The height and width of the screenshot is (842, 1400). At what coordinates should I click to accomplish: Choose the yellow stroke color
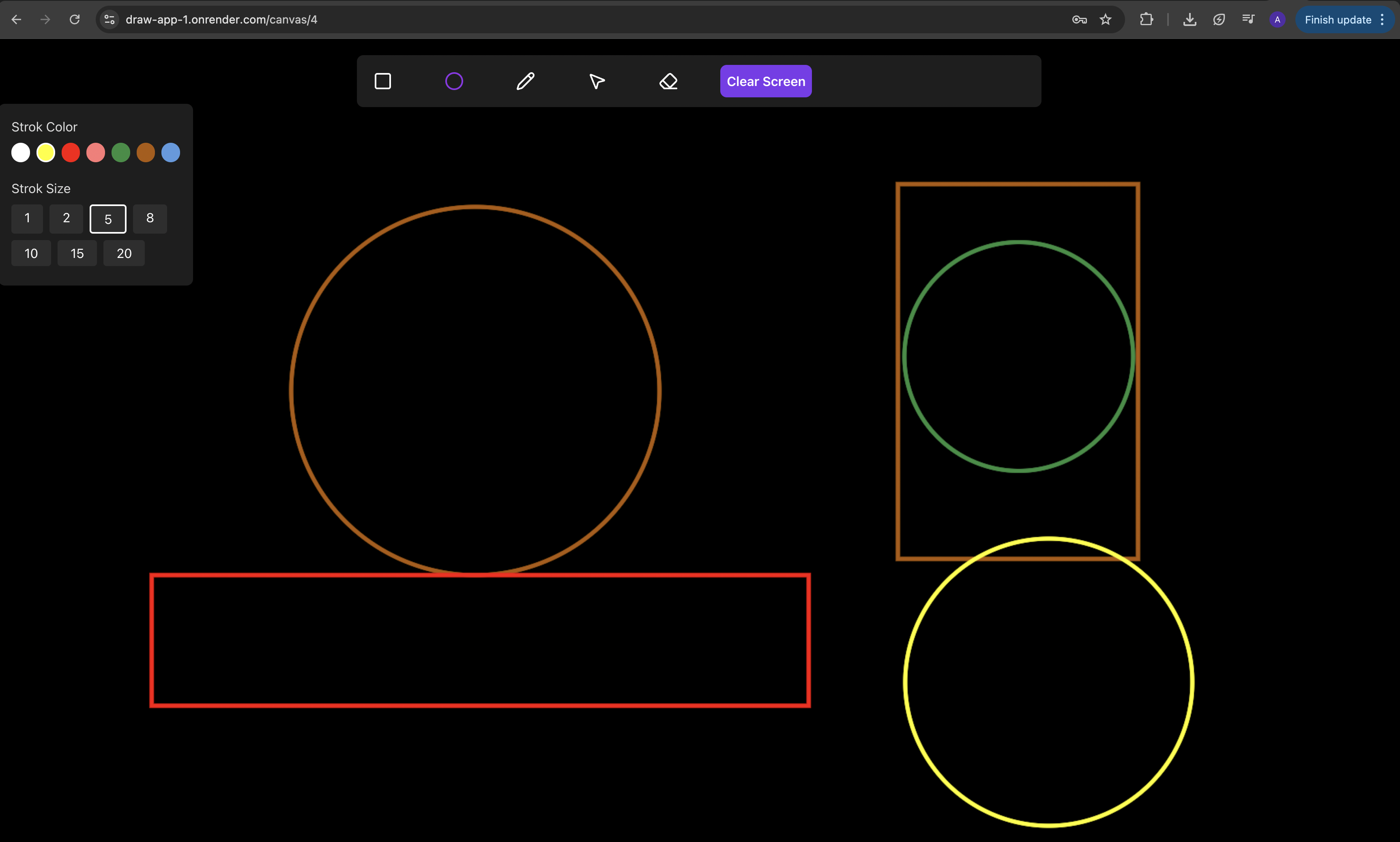click(x=45, y=152)
